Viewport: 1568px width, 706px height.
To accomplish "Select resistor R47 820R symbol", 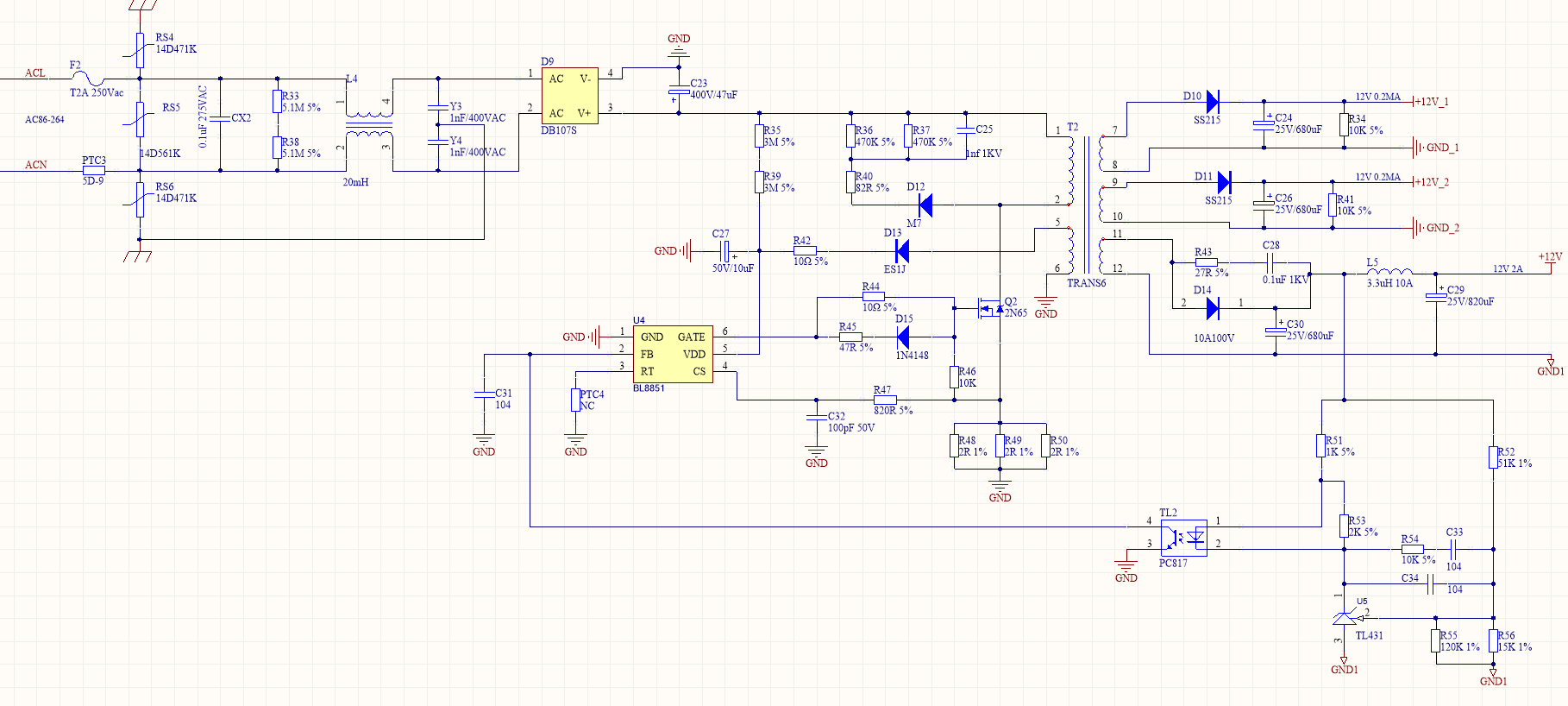I will pos(885,400).
